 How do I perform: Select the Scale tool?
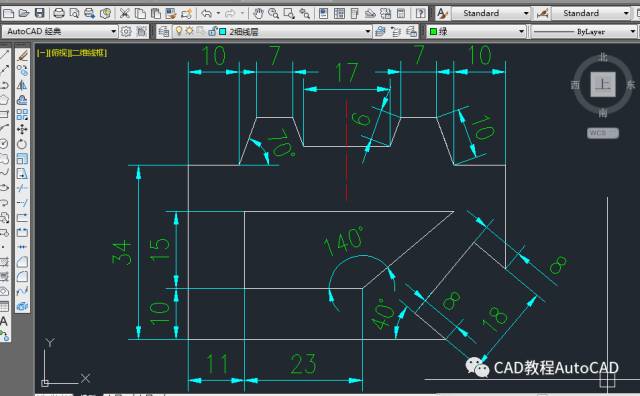pos(22,159)
